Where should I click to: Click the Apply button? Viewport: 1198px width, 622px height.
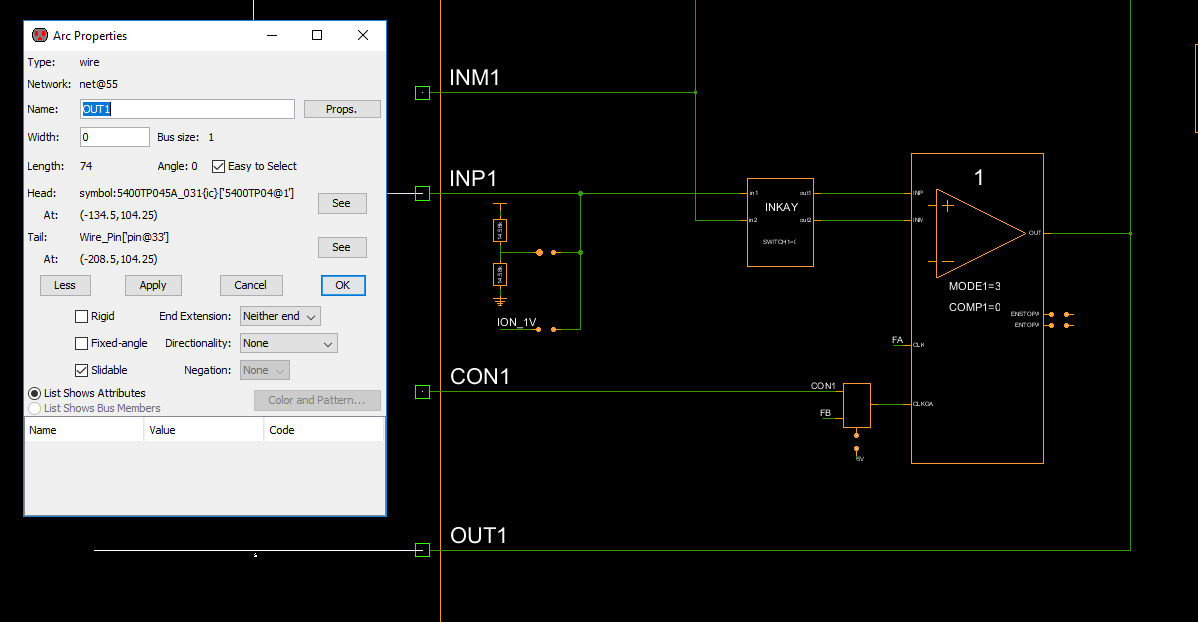coord(153,285)
